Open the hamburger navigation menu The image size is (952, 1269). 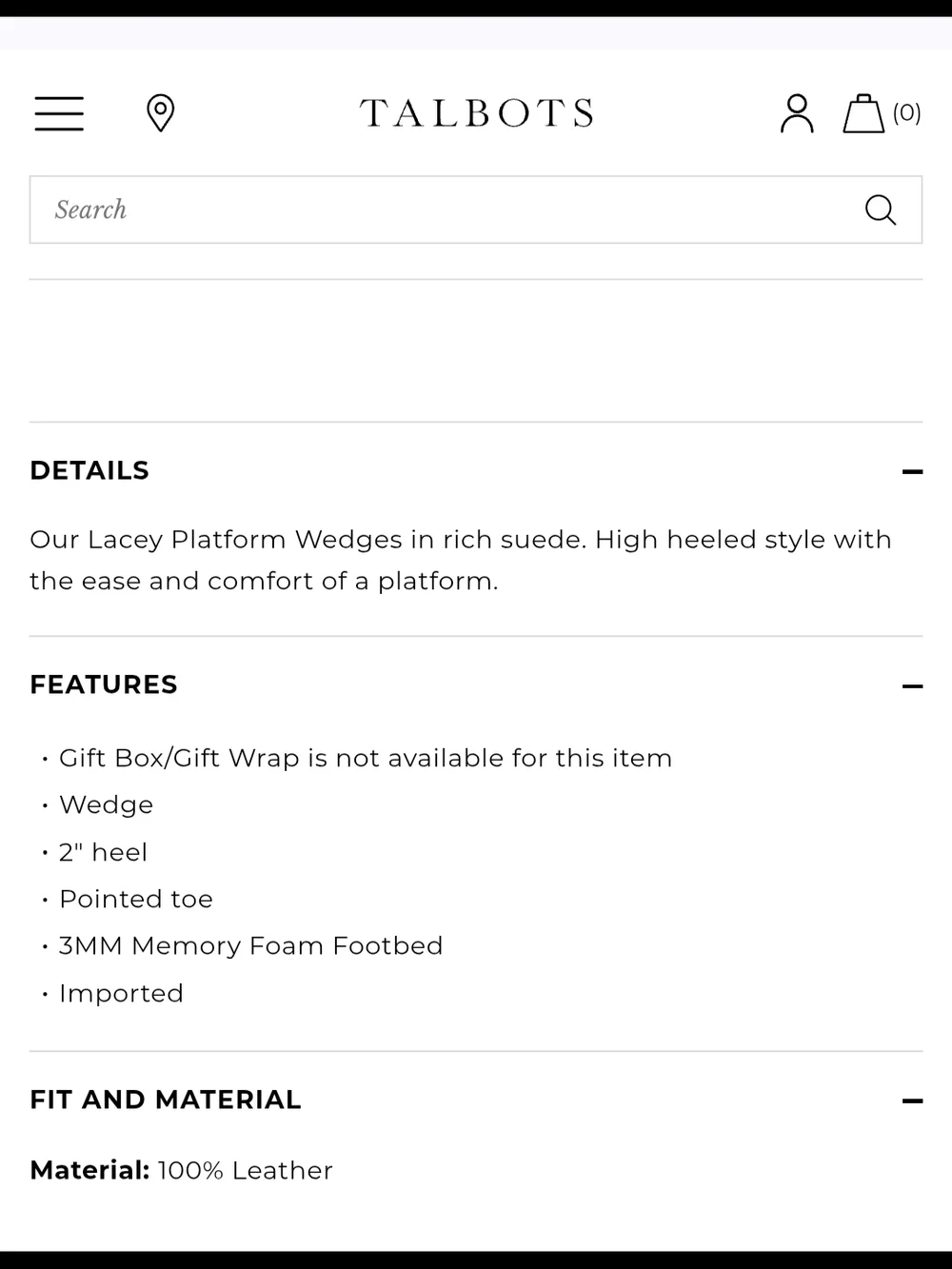click(59, 113)
